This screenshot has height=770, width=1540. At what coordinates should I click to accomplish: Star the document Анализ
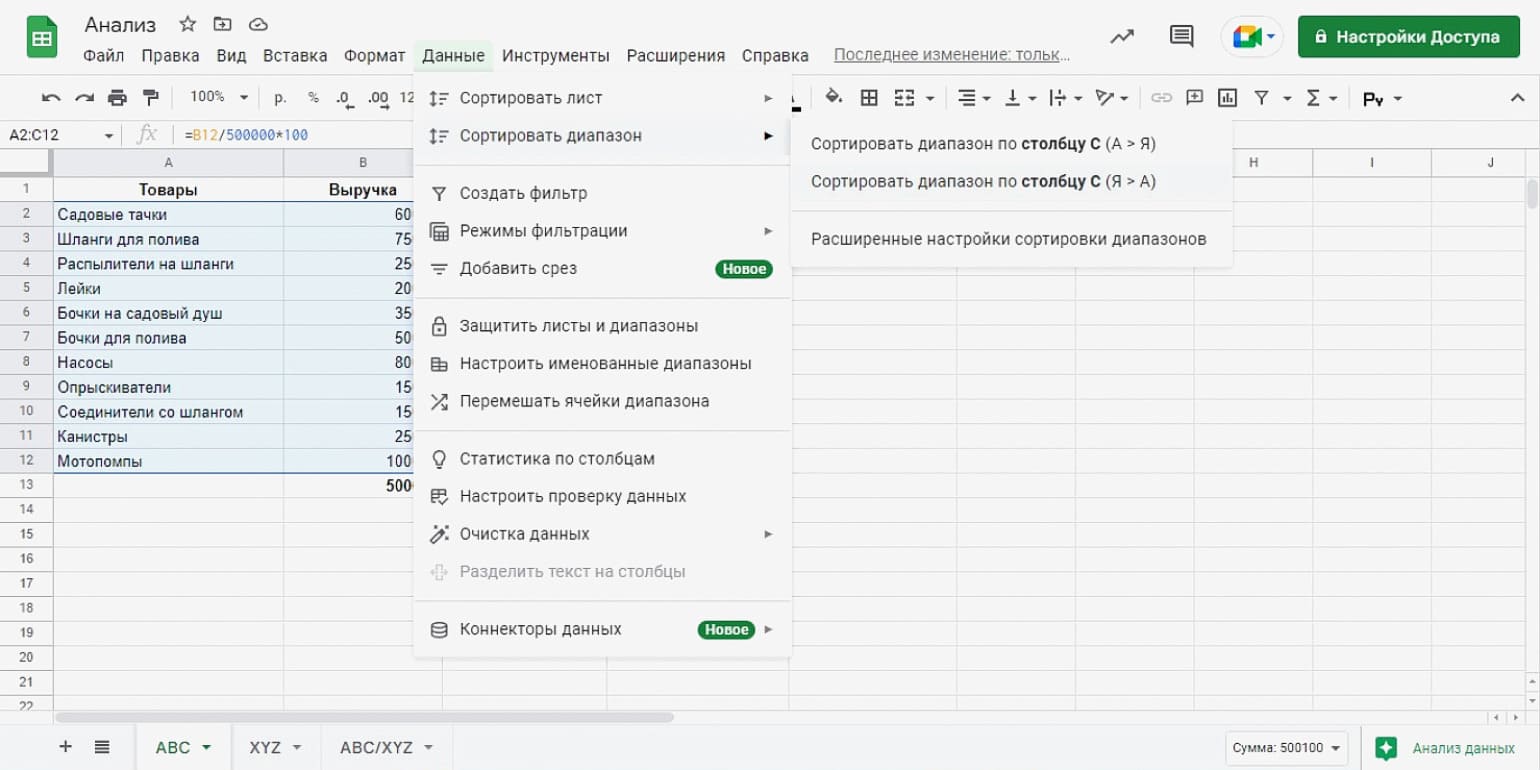187,24
